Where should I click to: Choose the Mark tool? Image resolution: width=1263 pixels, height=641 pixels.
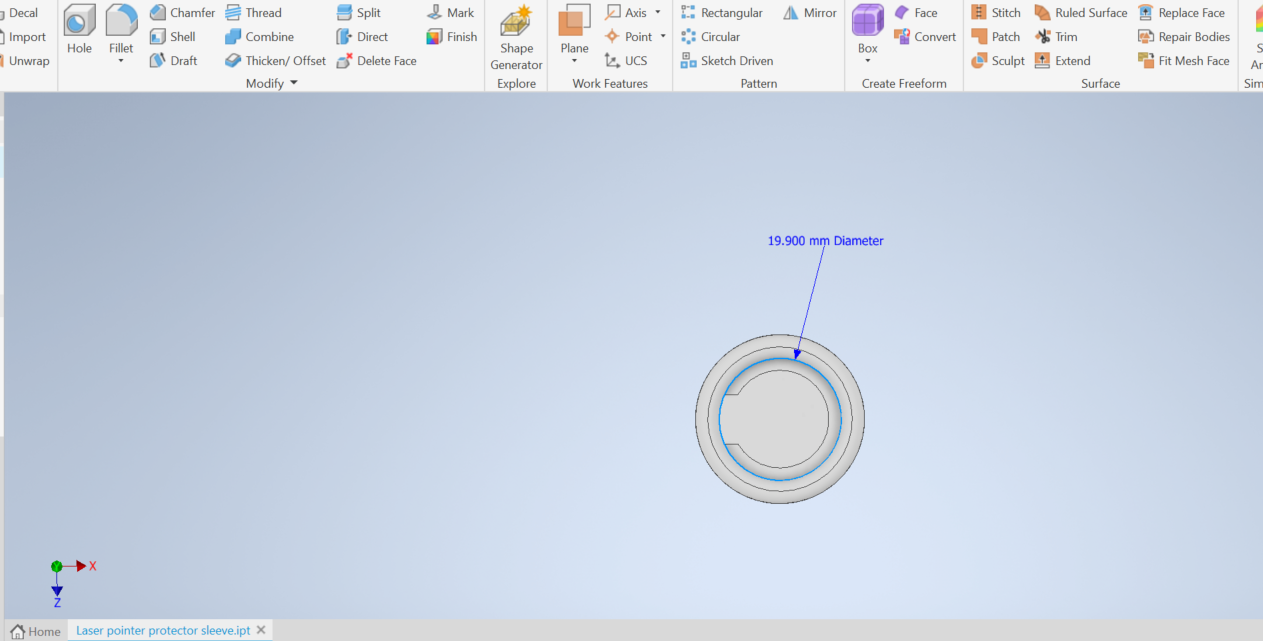click(x=450, y=13)
